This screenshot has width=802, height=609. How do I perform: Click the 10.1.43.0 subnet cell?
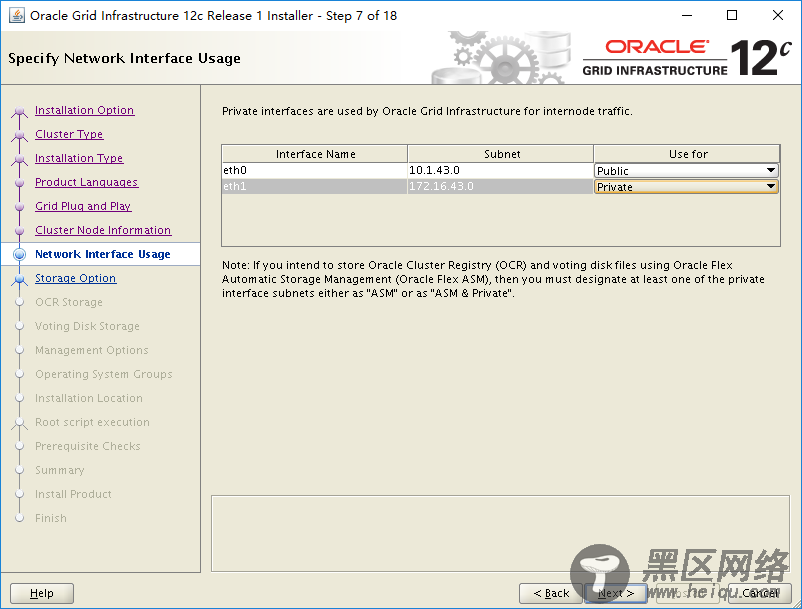point(501,170)
